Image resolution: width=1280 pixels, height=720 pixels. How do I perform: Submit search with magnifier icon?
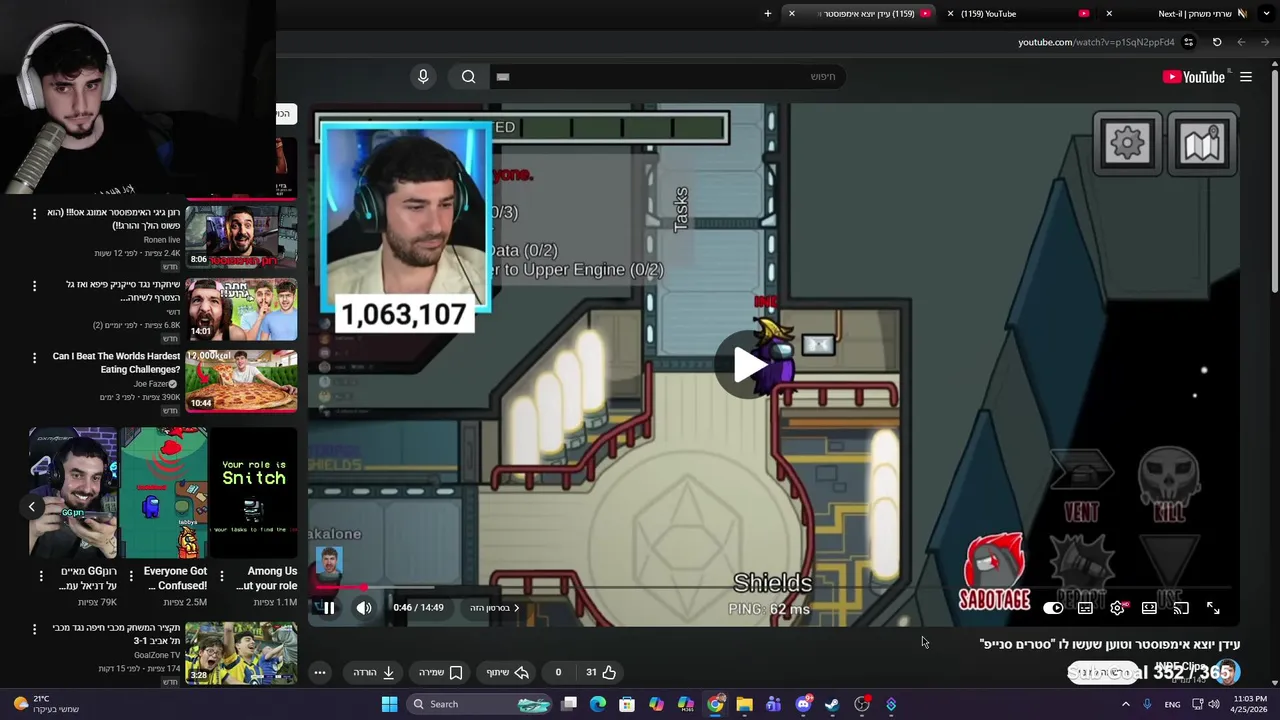pos(468,77)
